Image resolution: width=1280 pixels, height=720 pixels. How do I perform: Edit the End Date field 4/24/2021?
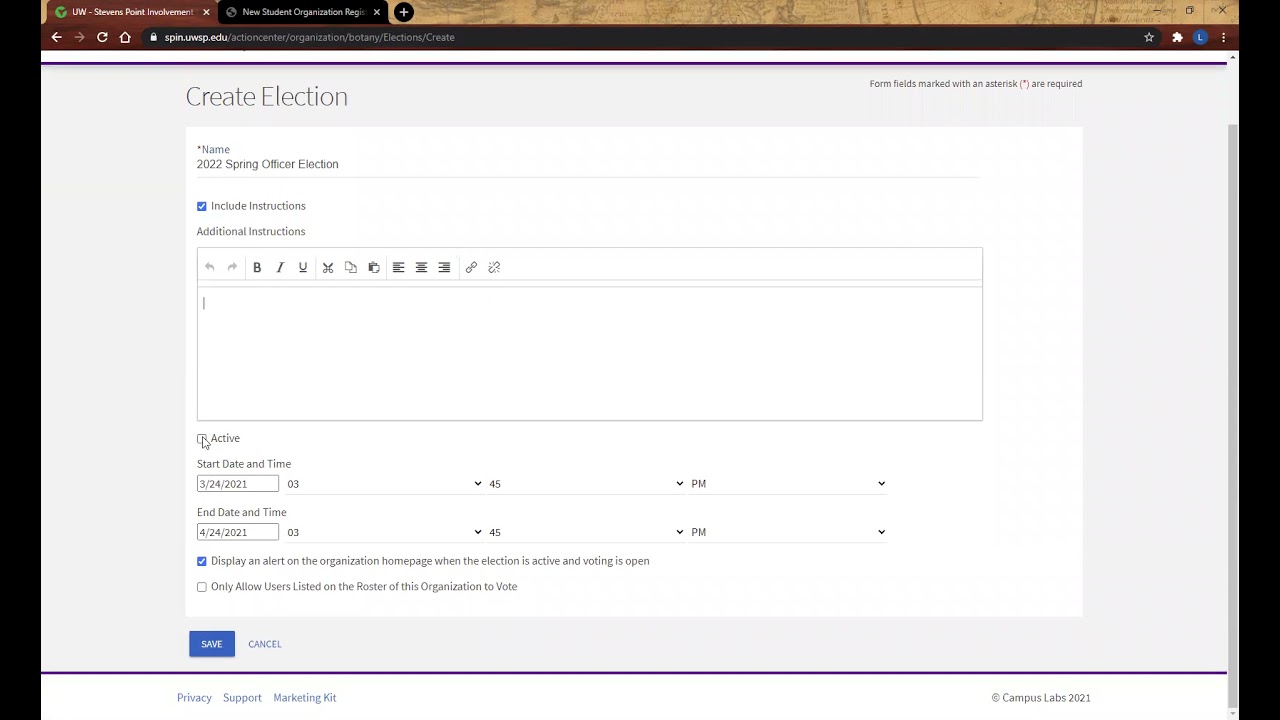238,532
